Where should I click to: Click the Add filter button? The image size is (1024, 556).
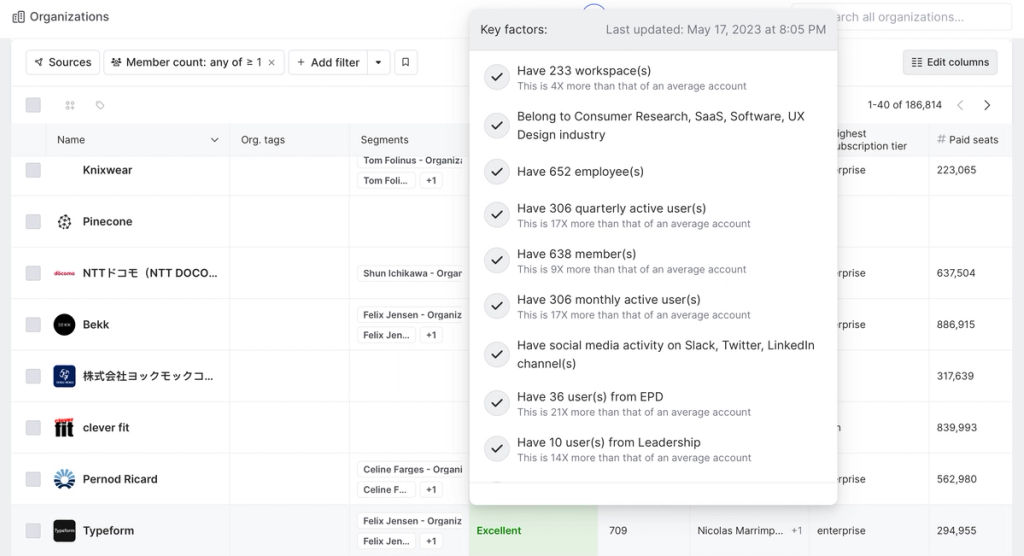tap(328, 62)
